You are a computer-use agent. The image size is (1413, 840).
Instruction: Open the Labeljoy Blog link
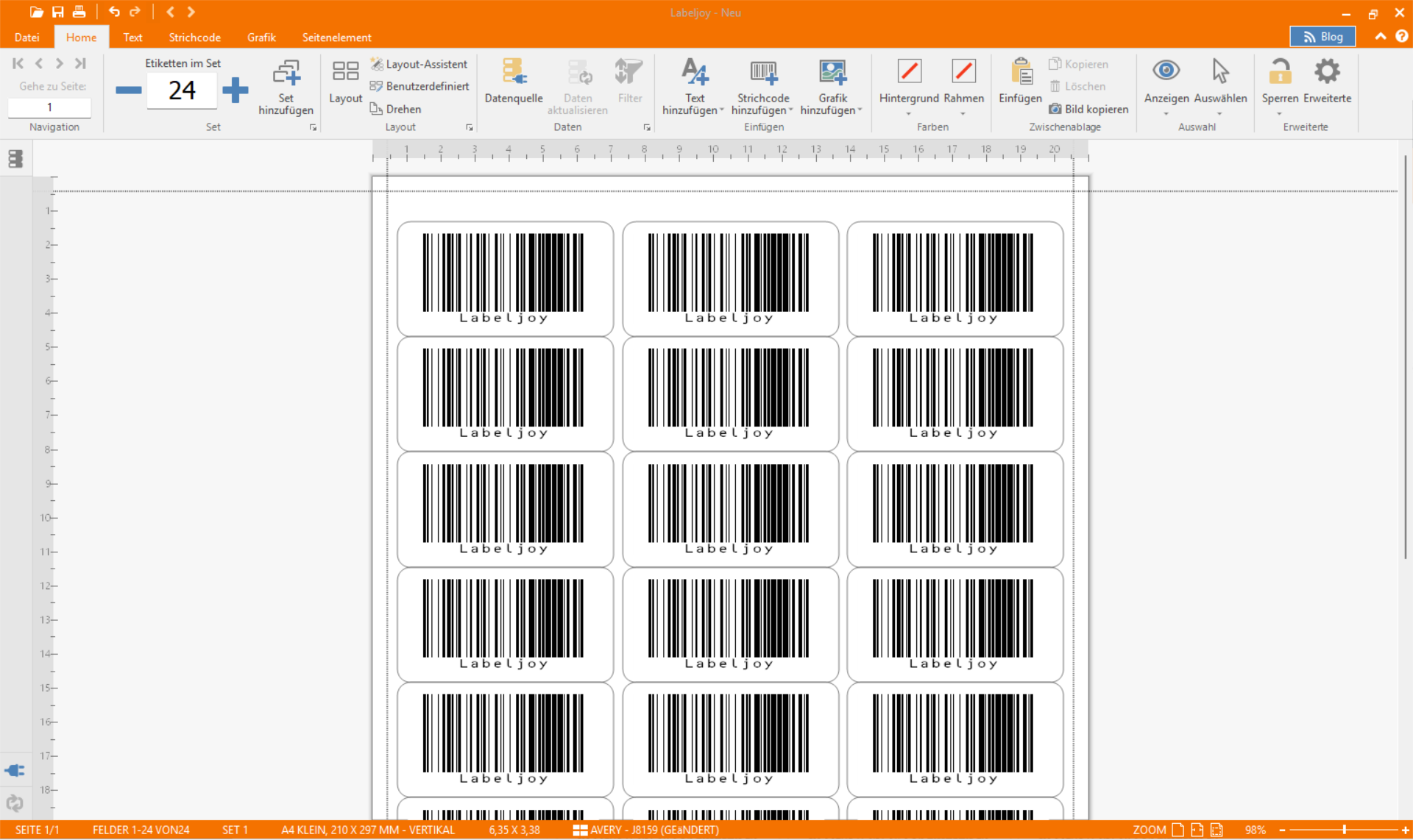tap(1322, 36)
